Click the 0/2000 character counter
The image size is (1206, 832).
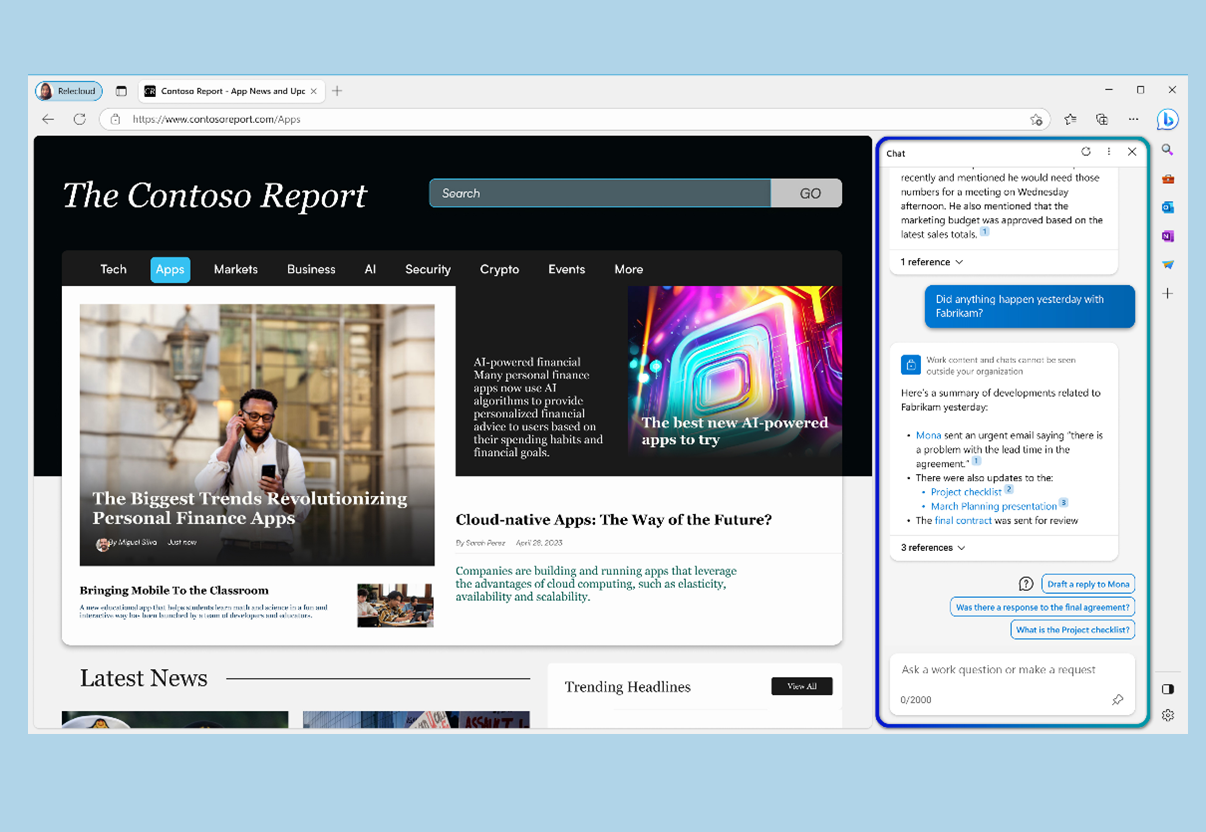(916, 700)
